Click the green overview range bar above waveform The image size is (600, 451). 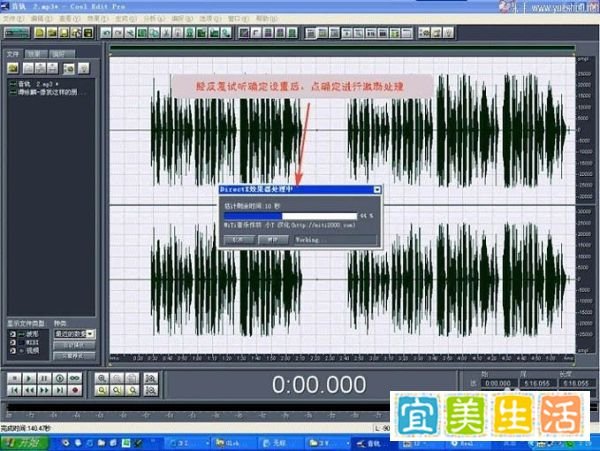pyautogui.click(x=342, y=48)
